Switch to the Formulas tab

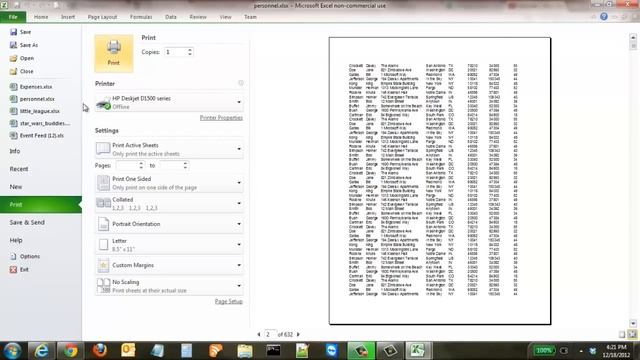click(141, 17)
